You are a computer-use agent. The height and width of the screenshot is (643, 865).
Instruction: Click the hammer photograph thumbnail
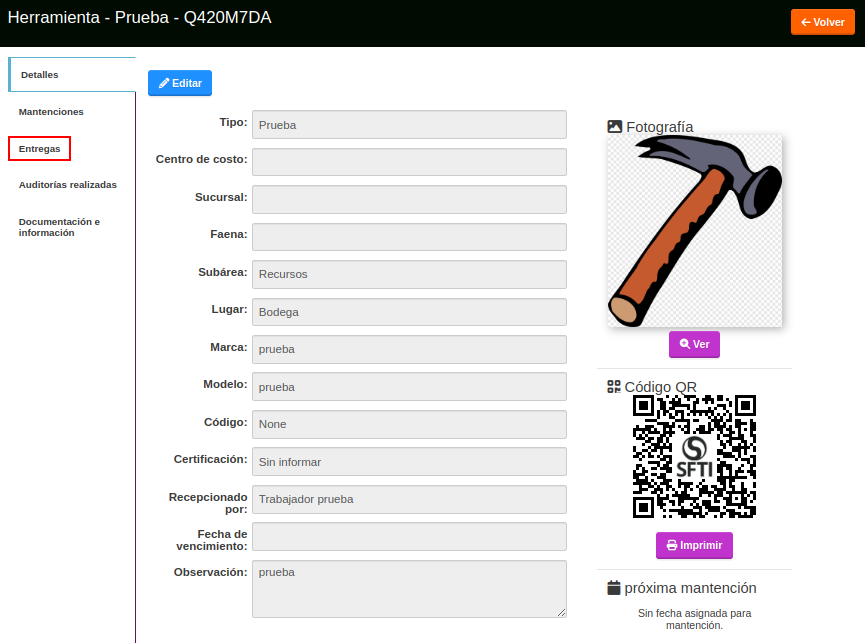(x=694, y=230)
